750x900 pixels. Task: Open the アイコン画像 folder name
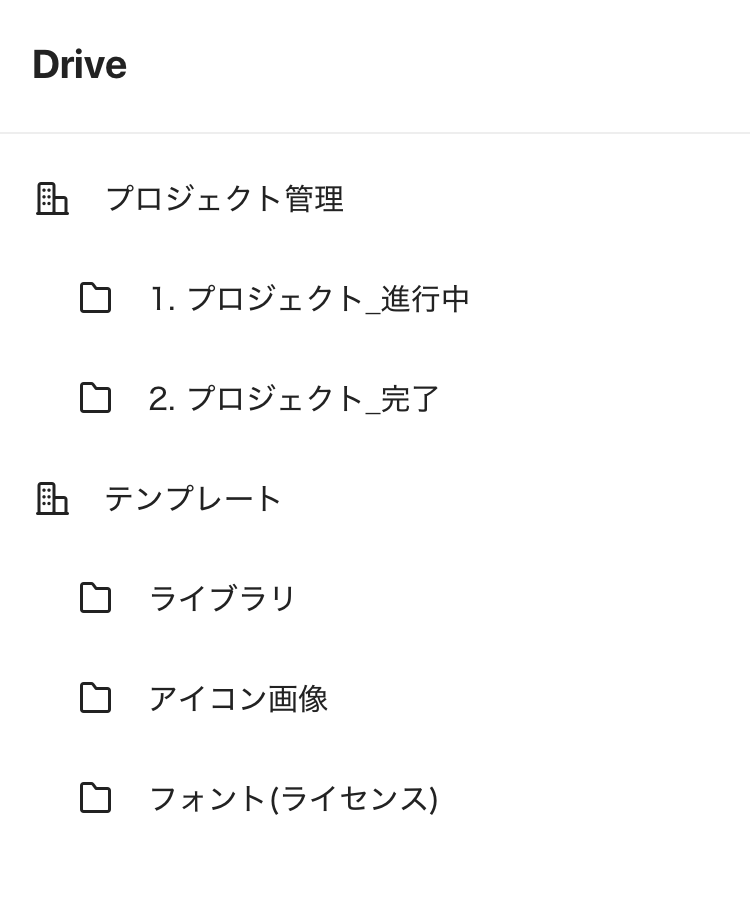(x=238, y=698)
